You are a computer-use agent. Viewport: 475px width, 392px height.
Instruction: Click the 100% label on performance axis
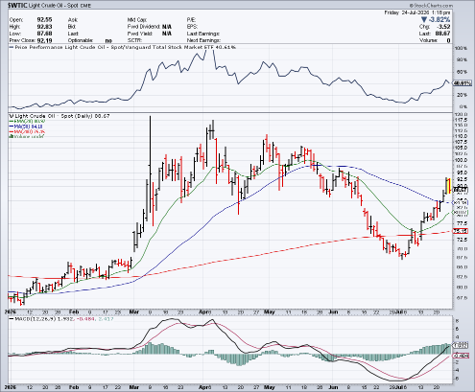click(461, 49)
